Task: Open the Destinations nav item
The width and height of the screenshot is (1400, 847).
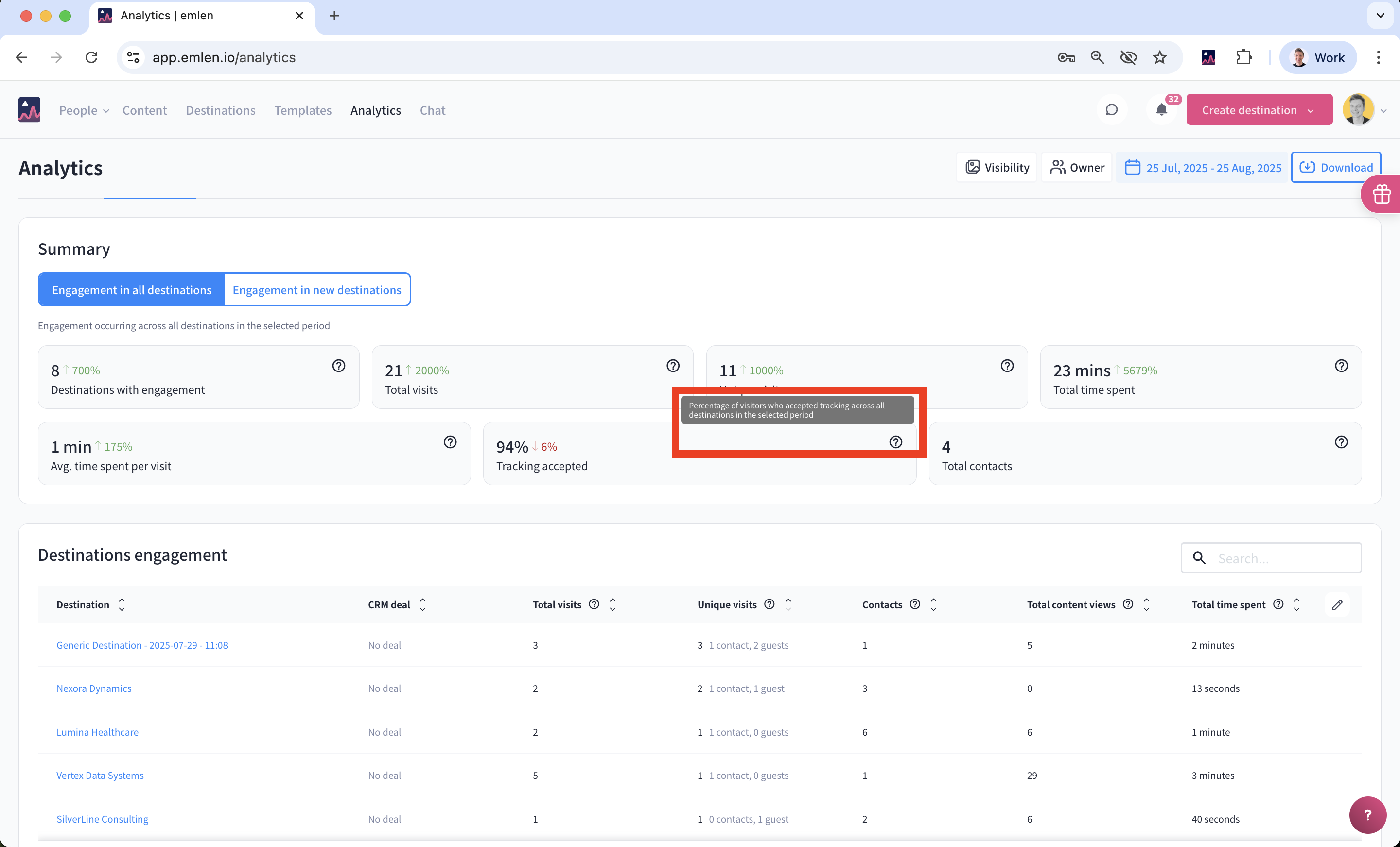Action: [x=221, y=110]
